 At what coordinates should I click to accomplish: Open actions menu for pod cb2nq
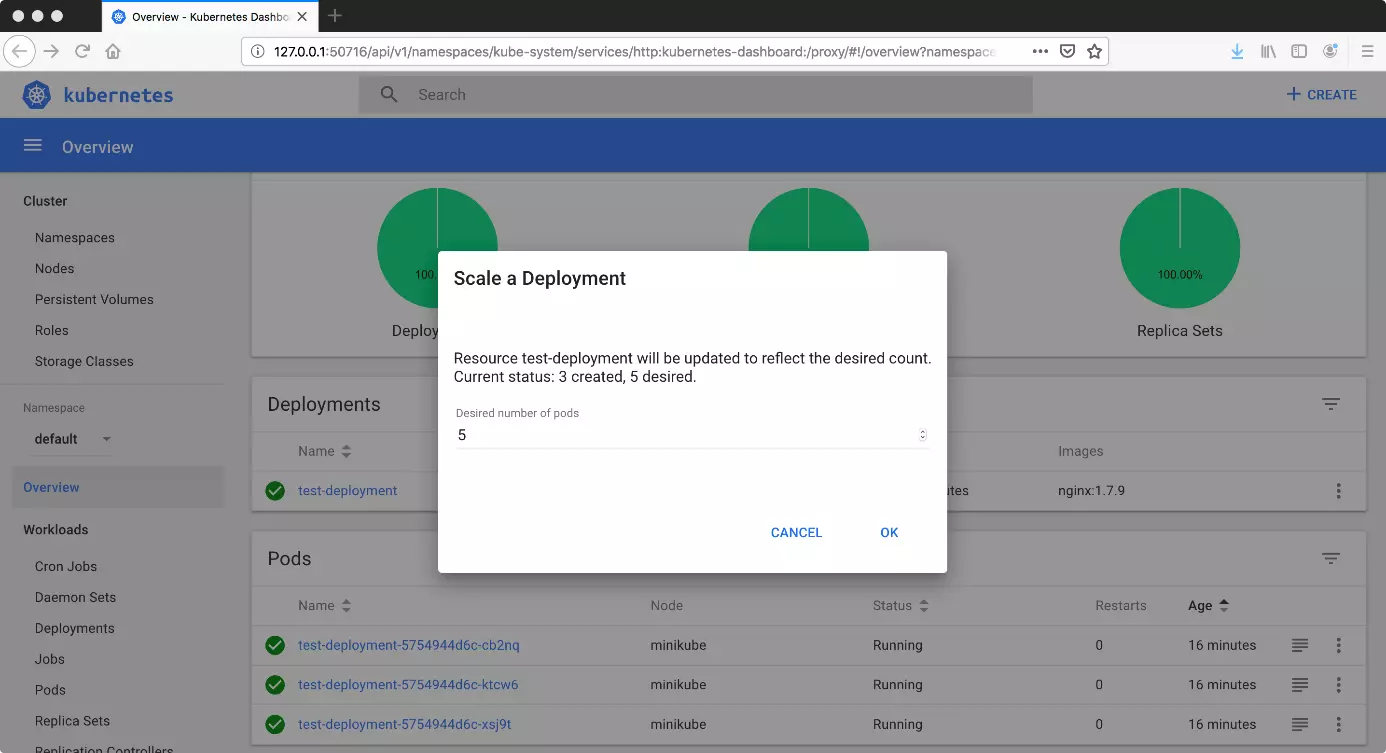[x=1338, y=645]
